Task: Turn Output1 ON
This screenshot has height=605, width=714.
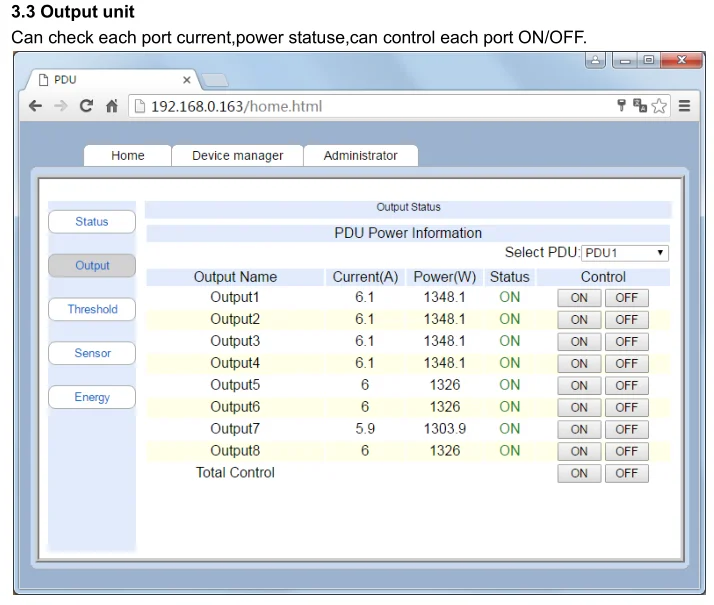Action: pyautogui.click(x=579, y=298)
